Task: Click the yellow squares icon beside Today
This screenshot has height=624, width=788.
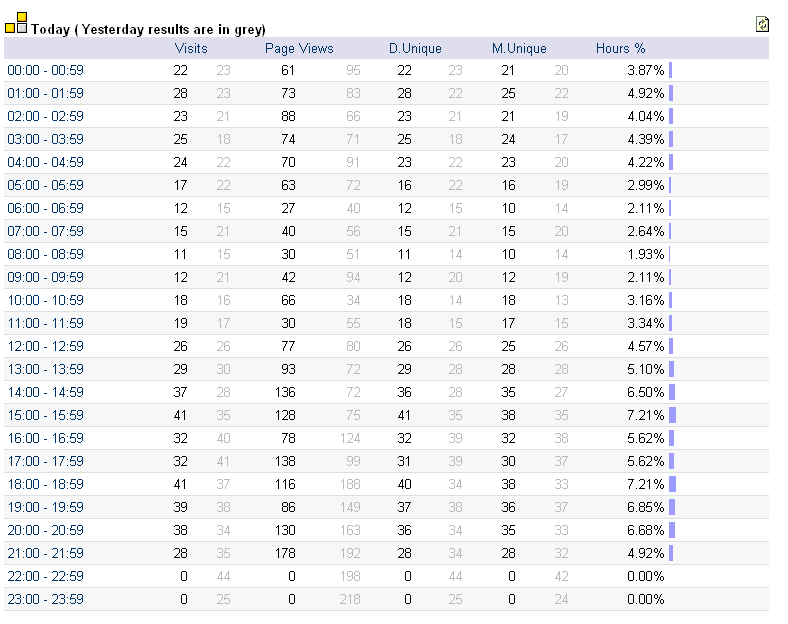Action: point(16,23)
